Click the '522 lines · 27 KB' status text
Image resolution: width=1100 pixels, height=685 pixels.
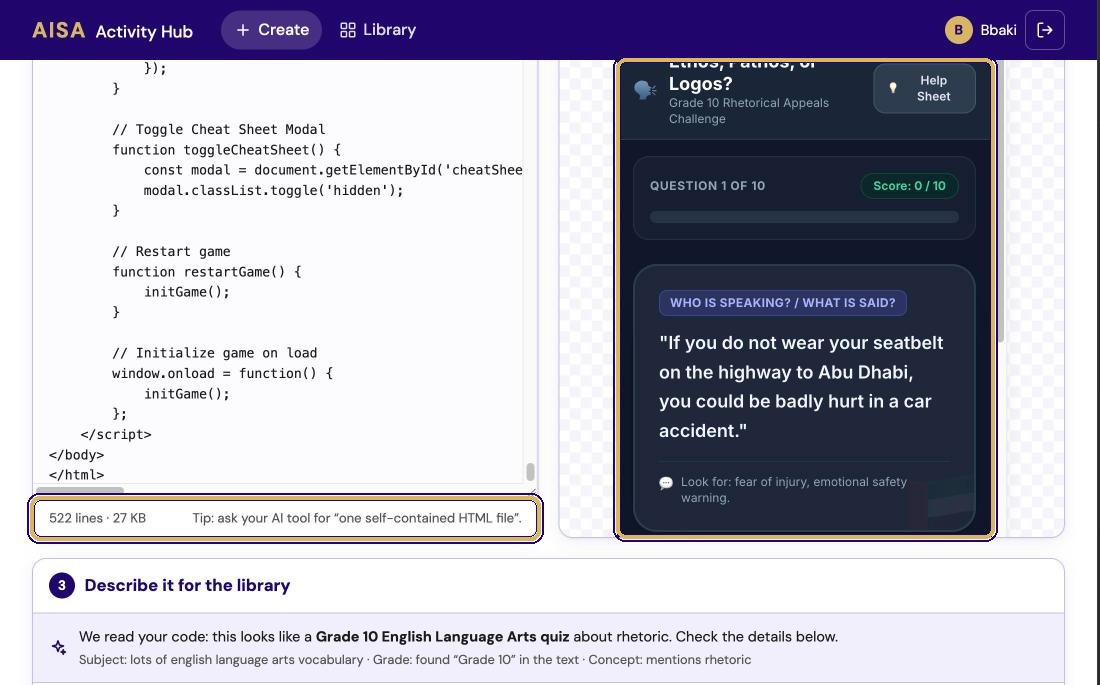tap(98, 519)
